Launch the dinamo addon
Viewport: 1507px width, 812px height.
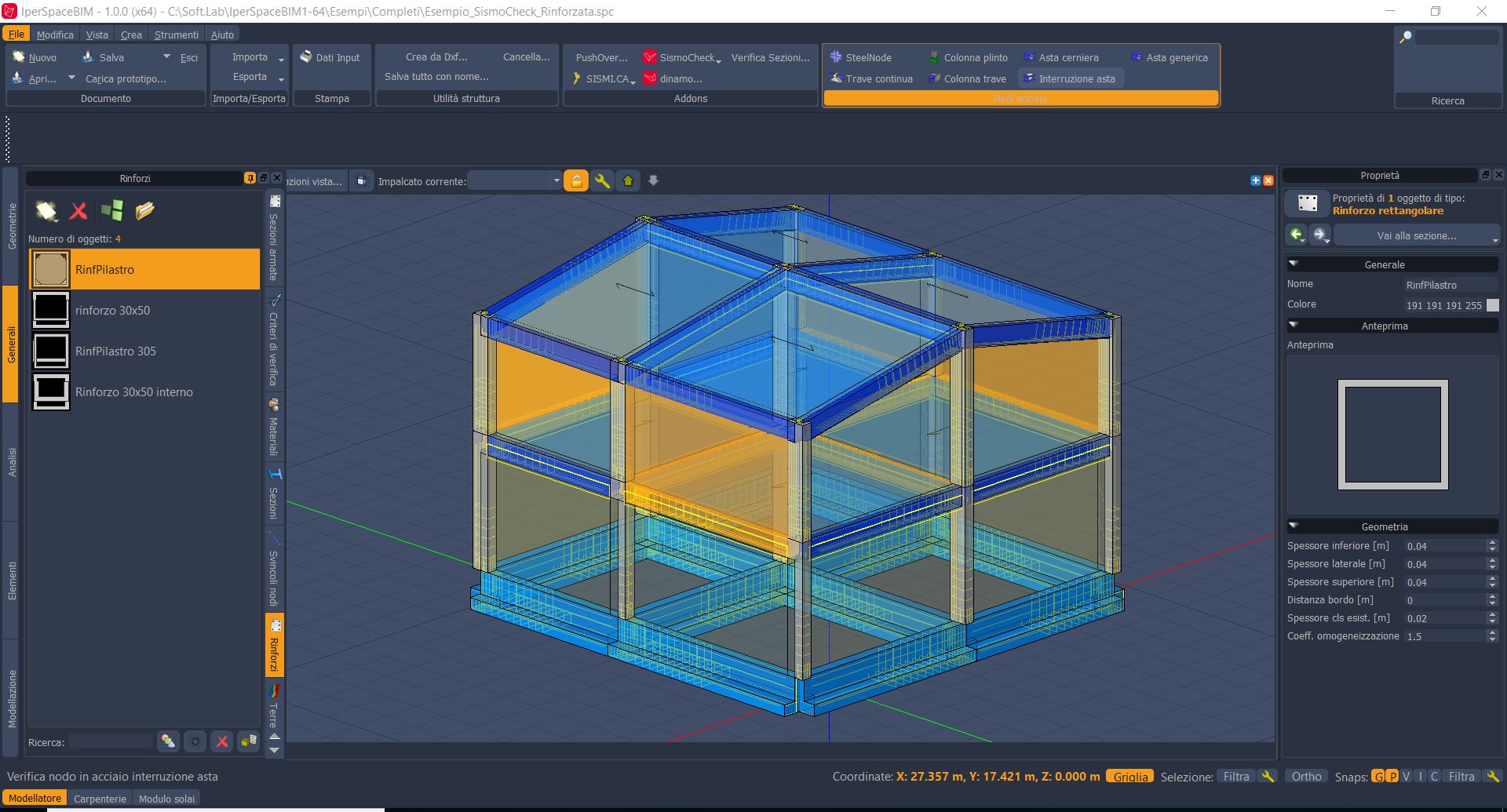(x=673, y=78)
